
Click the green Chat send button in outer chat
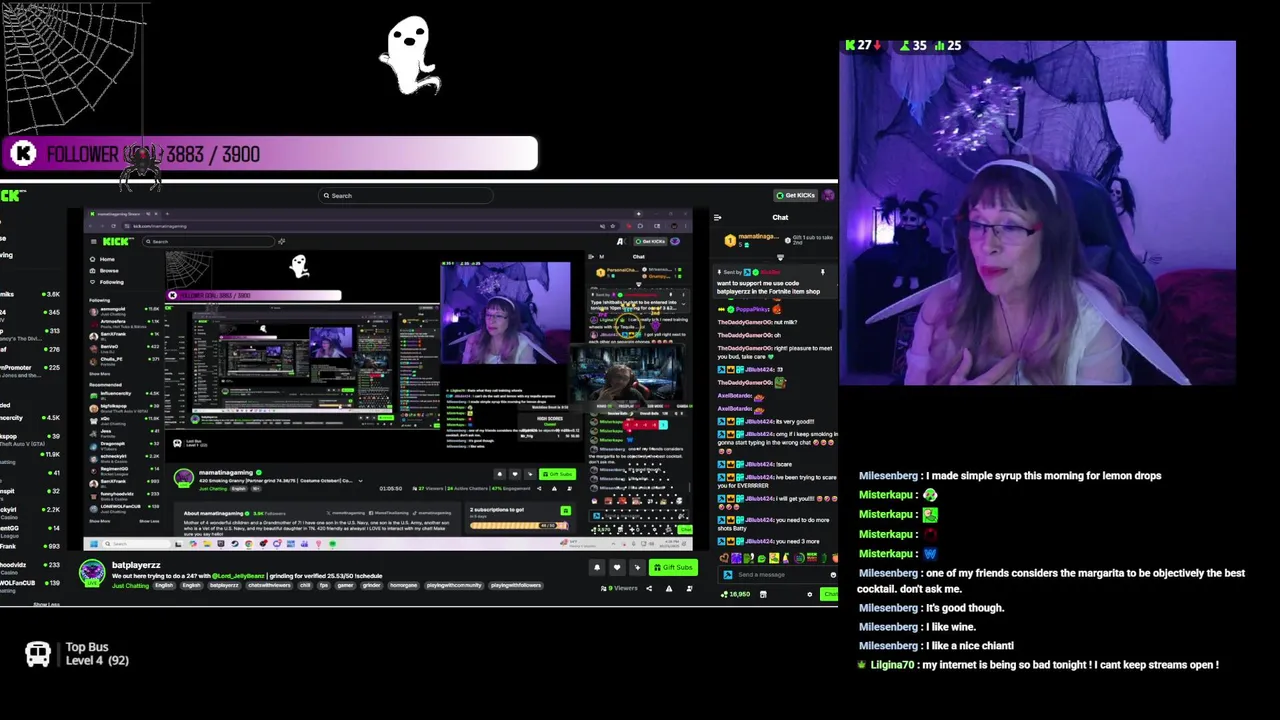(829, 594)
